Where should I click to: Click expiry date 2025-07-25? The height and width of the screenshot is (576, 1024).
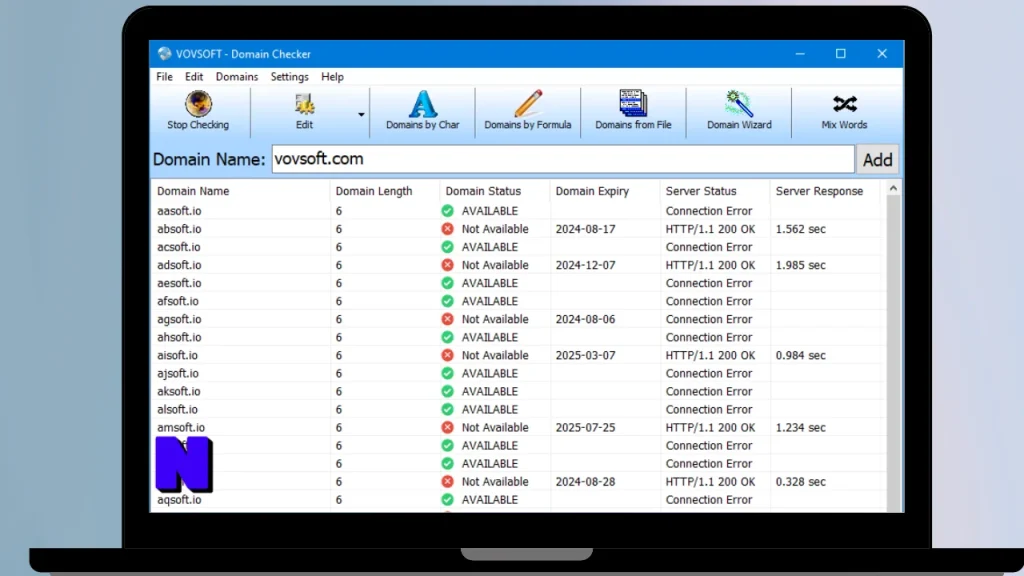coord(585,427)
